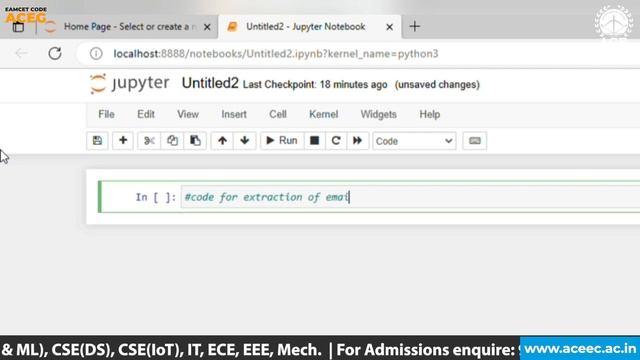Reload the page with refresh icon
This screenshot has width=640, height=360.
click(x=55, y=53)
